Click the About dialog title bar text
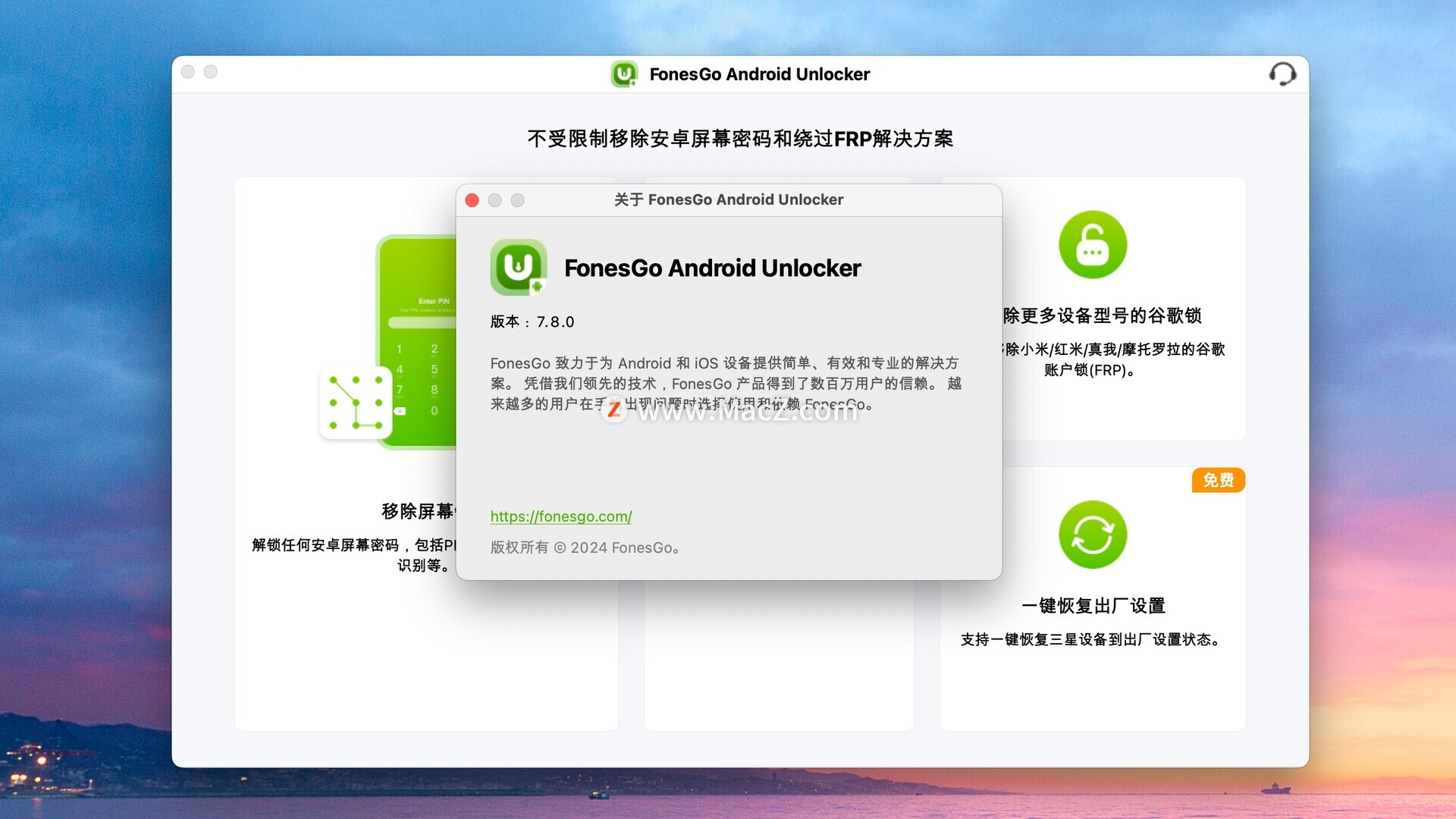Screen dimensions: 1456x819 tap(729, 199)
